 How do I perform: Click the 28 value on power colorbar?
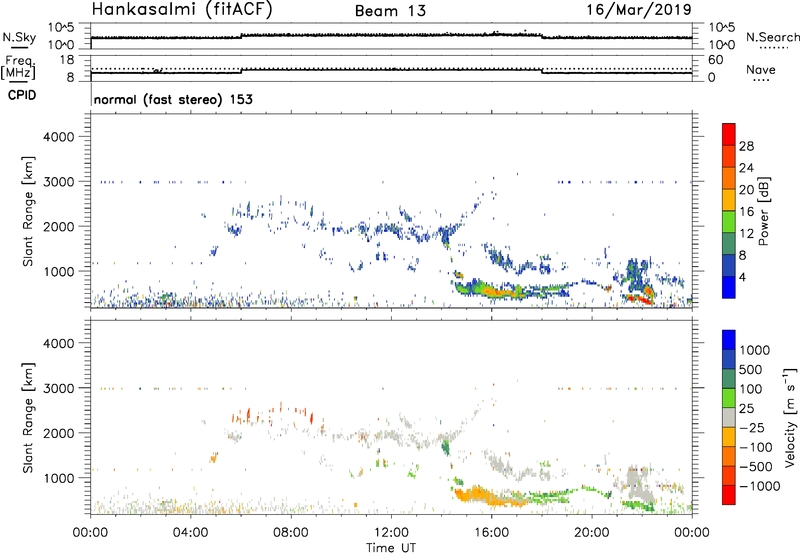click(746, 146)
